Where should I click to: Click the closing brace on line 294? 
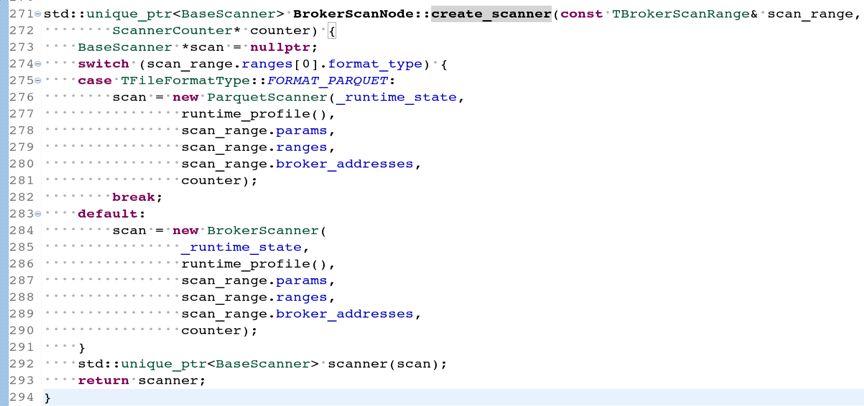click(x=47, y=397)
